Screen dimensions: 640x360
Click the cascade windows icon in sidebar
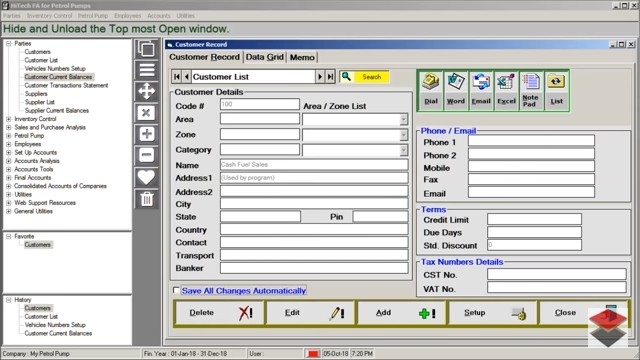click(147, 49)
